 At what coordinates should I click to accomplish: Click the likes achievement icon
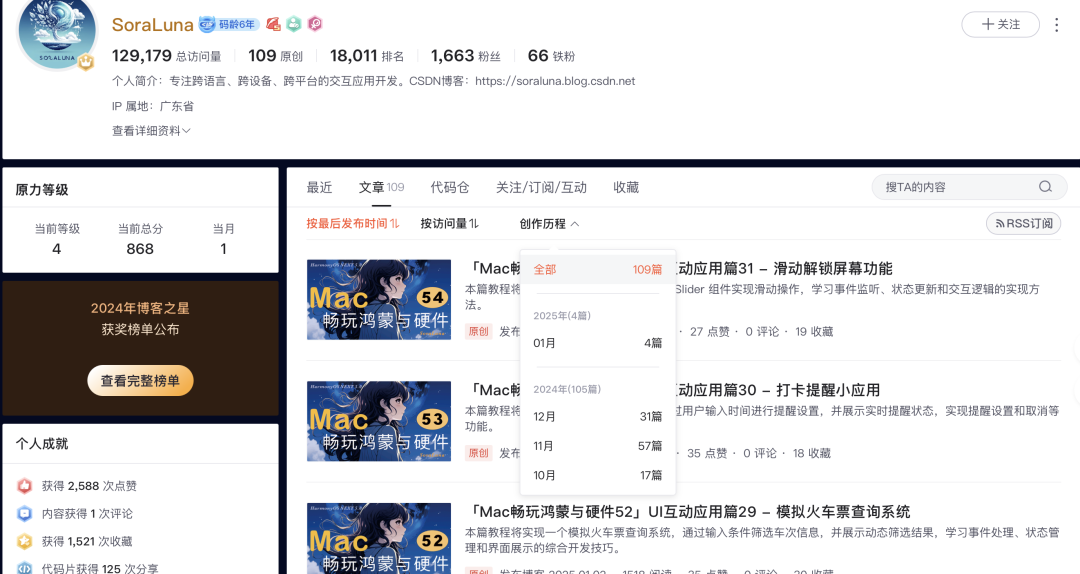point(25,486)
